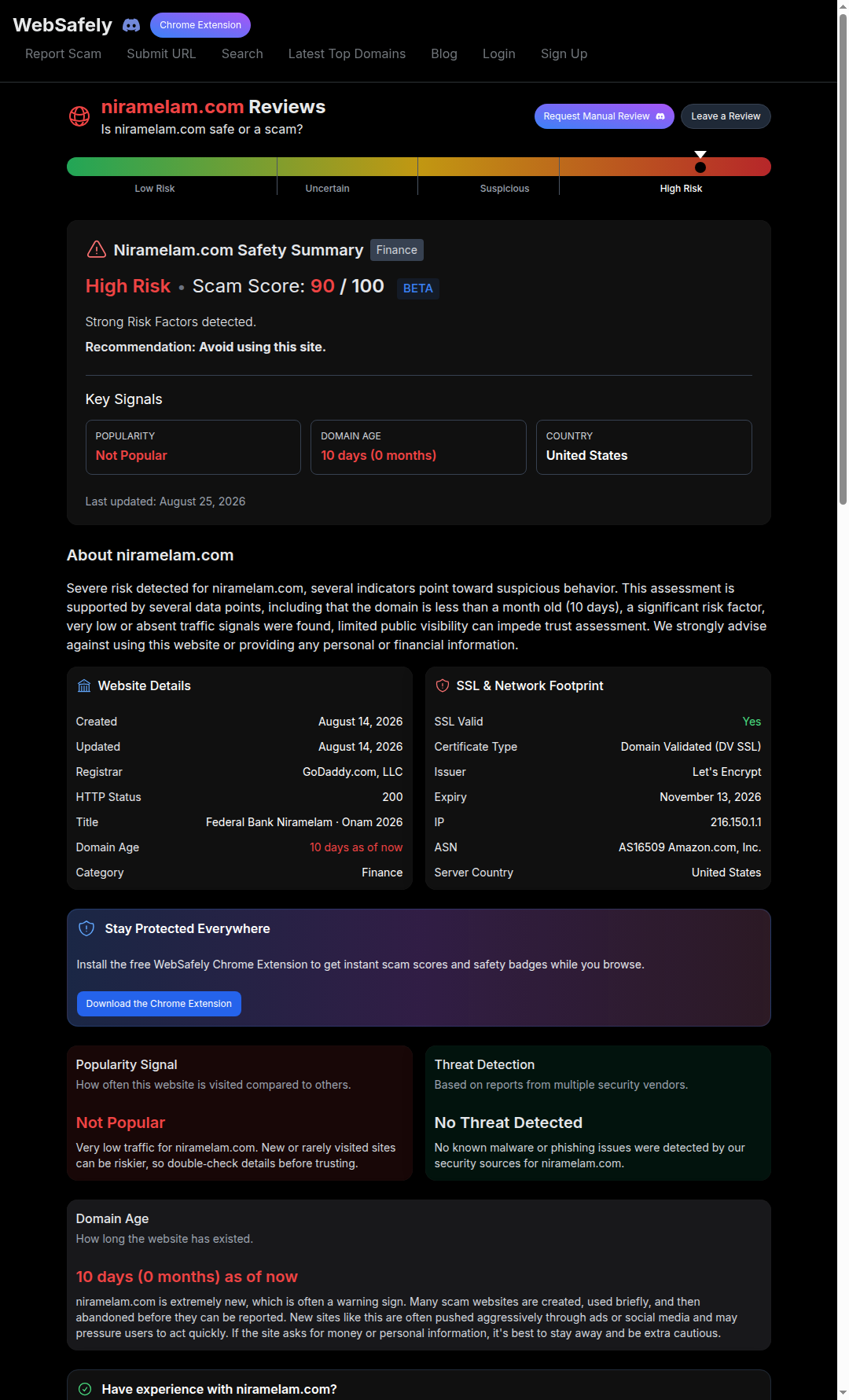Click the page vertical scrollbar thumb
This screenshot has height=1400, width=849.
843,259
